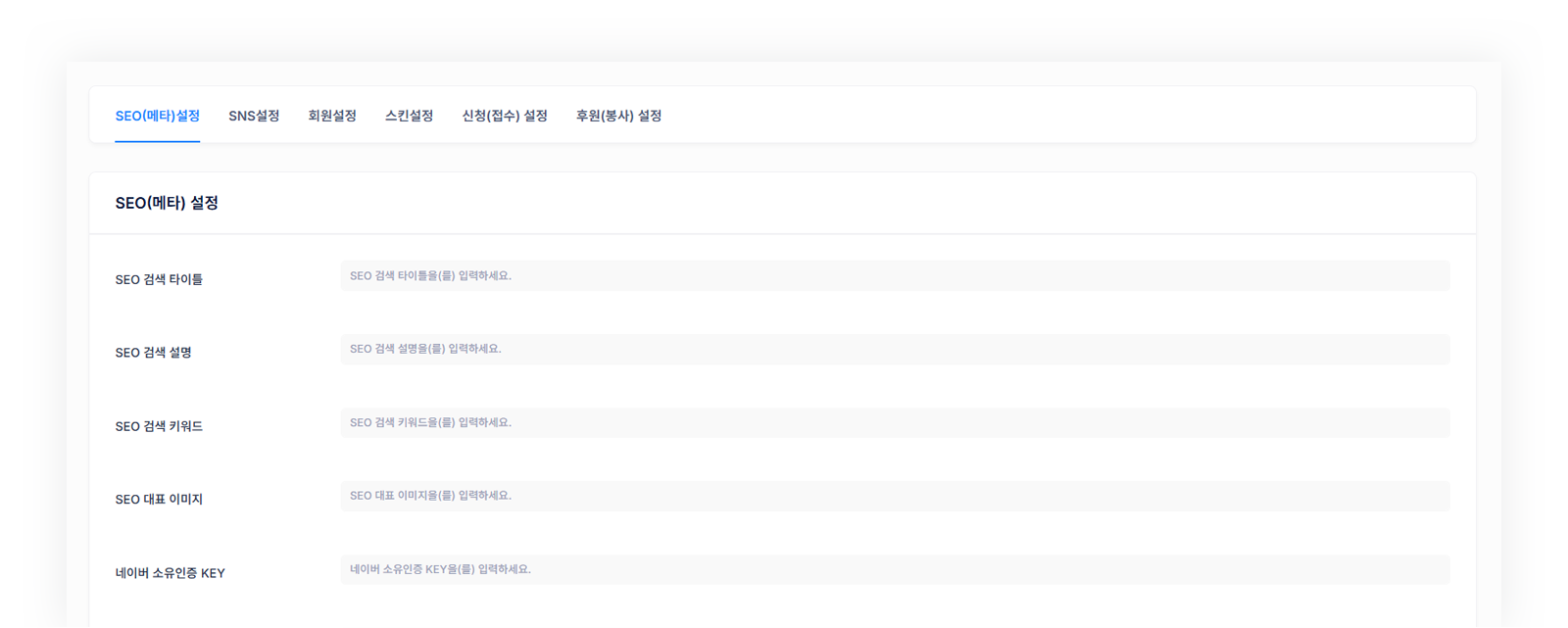Click the SEO(메타) 설정 section heading

(x=167, y=203)
